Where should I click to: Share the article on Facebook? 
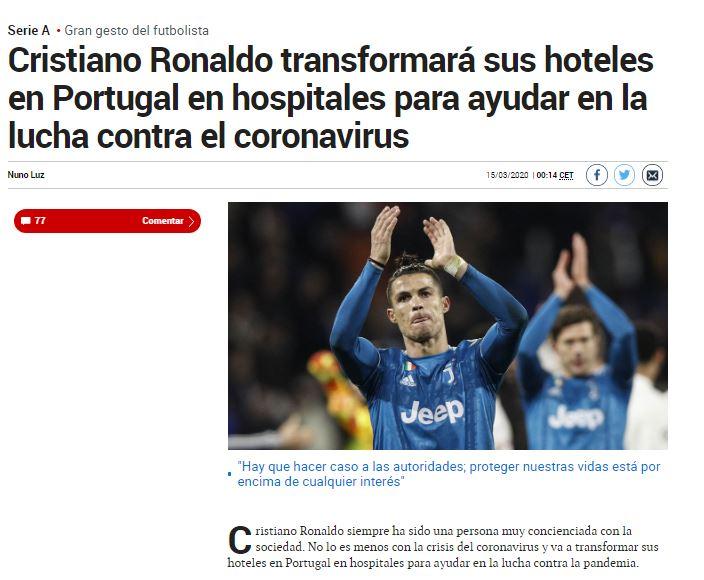(x=597, y=175)
